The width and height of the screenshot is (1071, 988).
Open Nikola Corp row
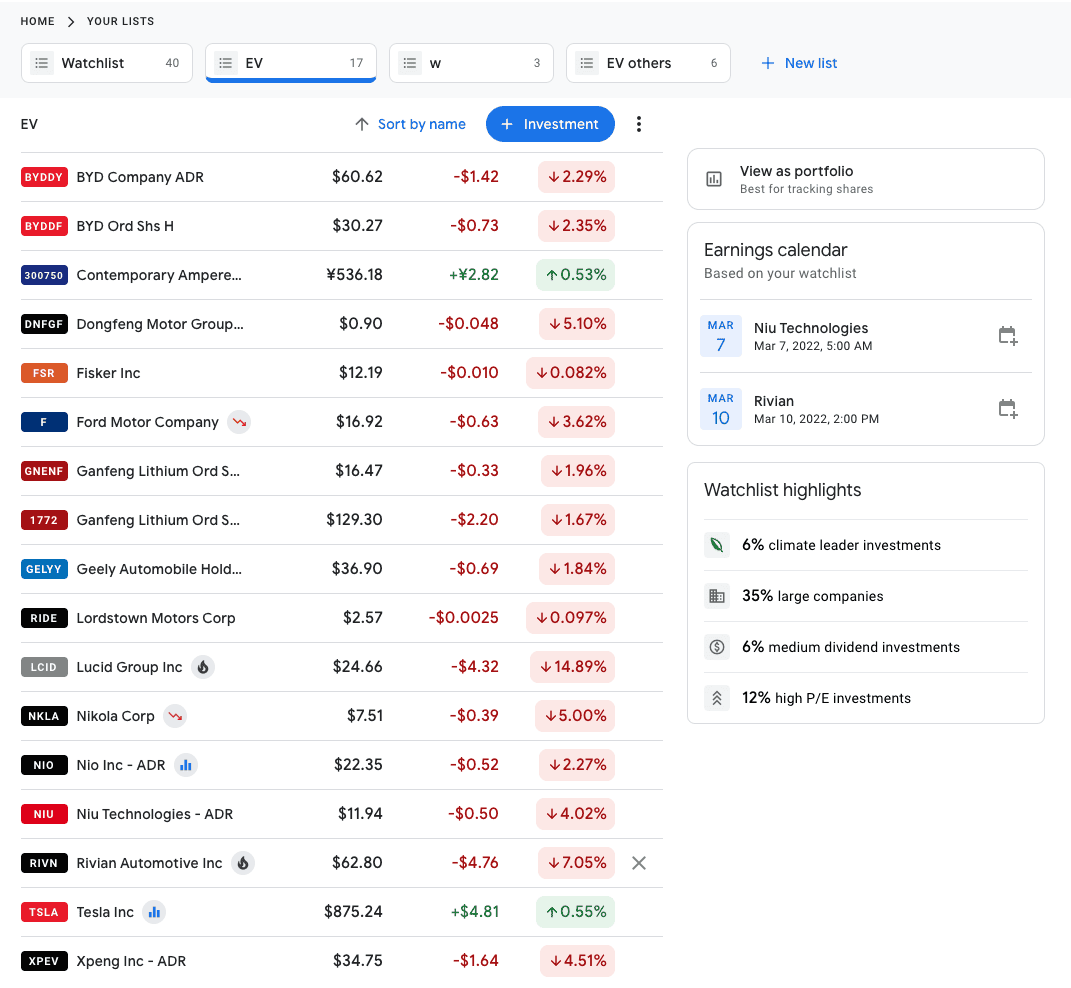pos(342,716)
